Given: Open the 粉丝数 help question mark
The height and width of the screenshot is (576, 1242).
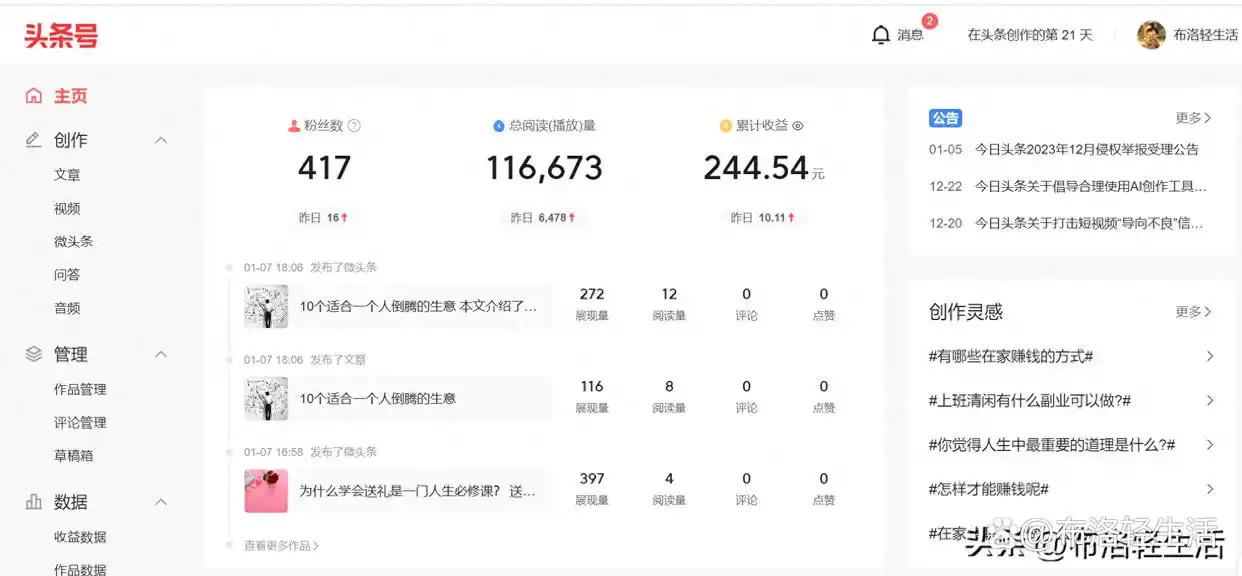Looking at the screenshot, I should tap(355, 124).
